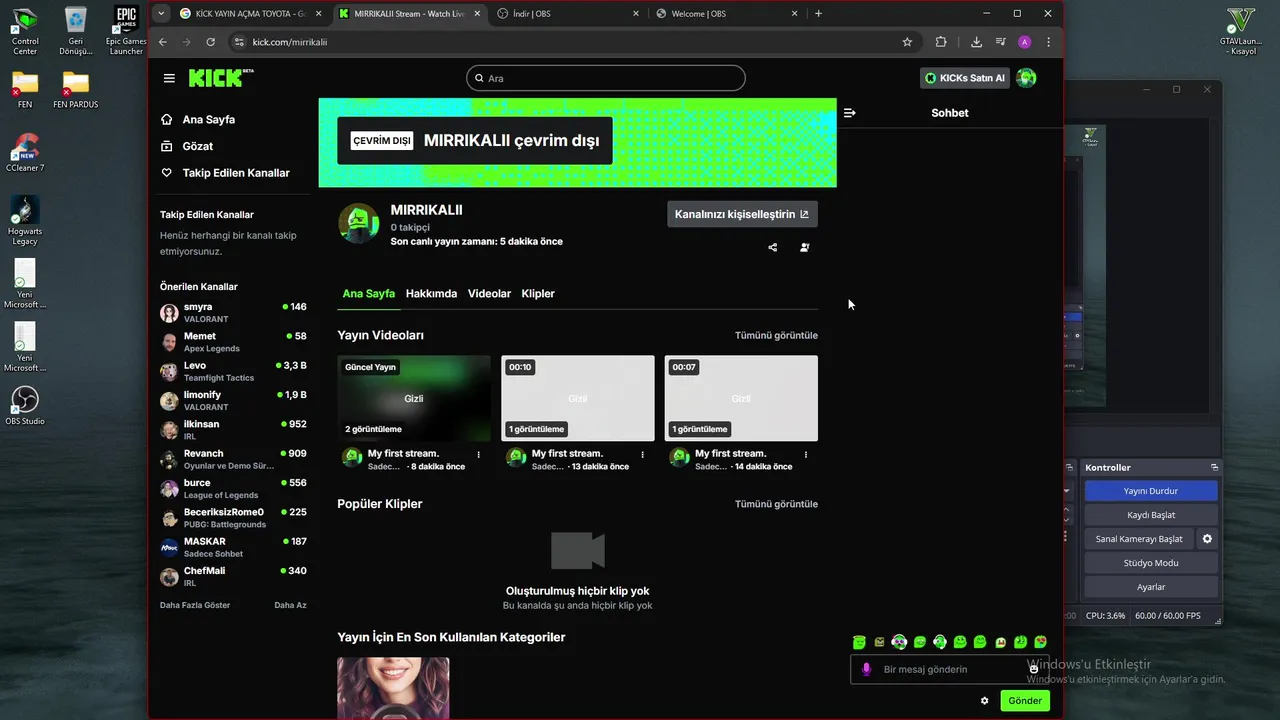Viewport: 1280px width, 720px height.
Task: Open options for first My first stream video
Action: point(479,454)
